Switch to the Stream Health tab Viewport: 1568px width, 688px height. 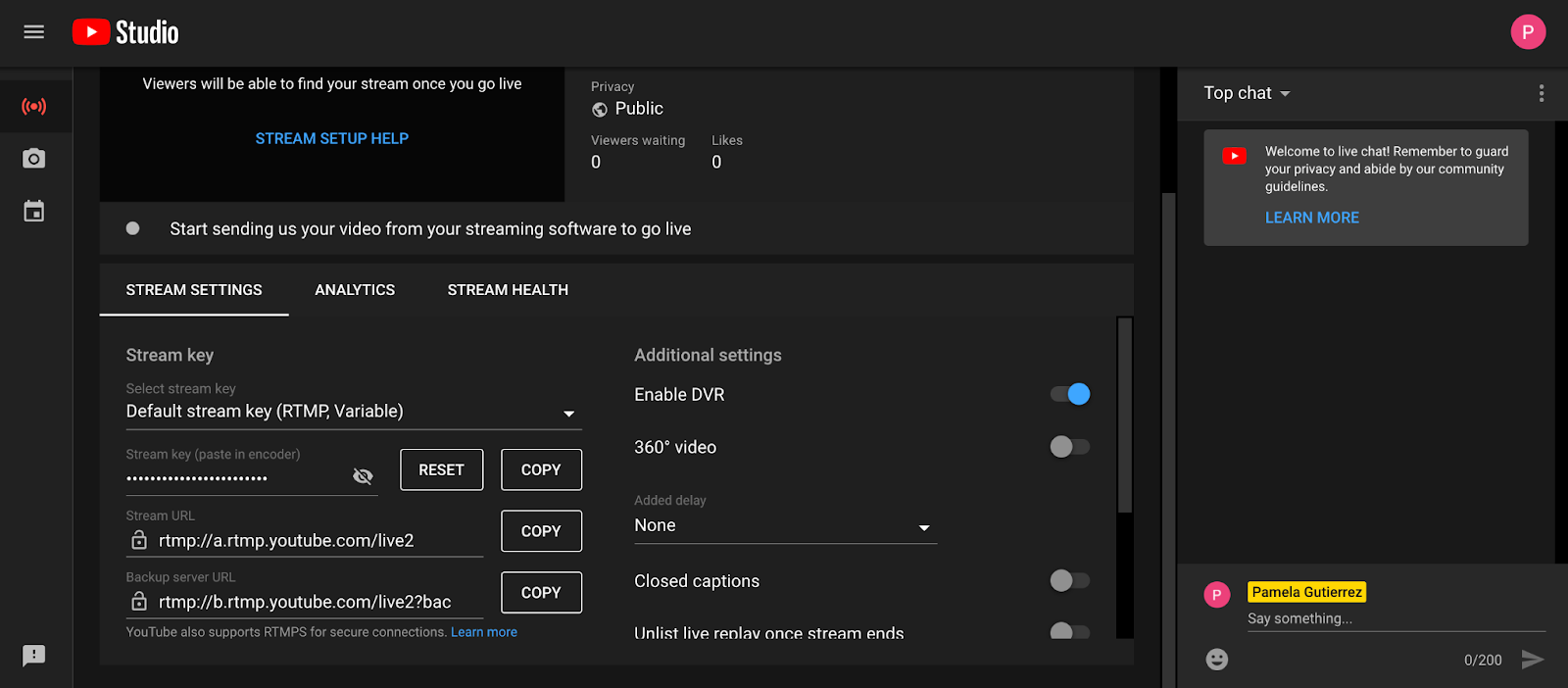tap(508, 290)
